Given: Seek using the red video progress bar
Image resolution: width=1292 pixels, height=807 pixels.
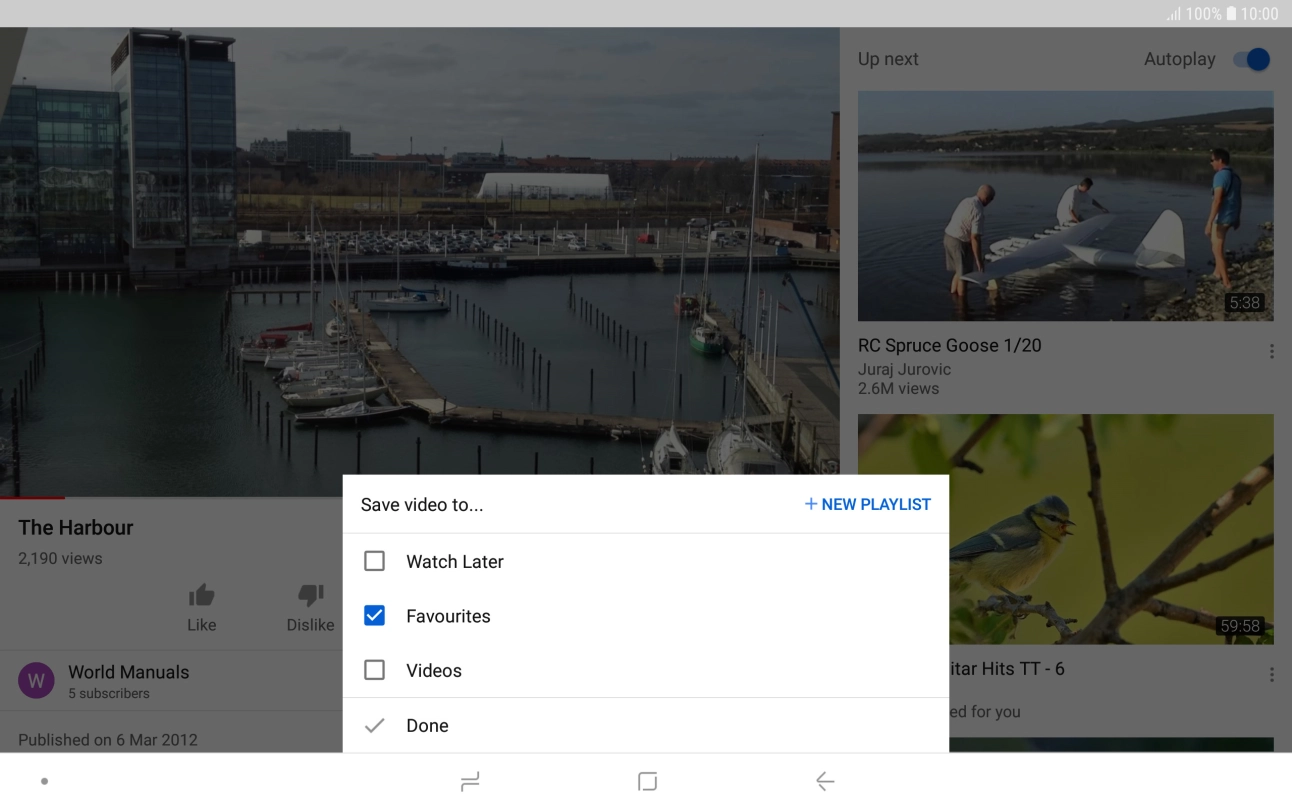Looking at the screenshot, I should tap(32, 497).
